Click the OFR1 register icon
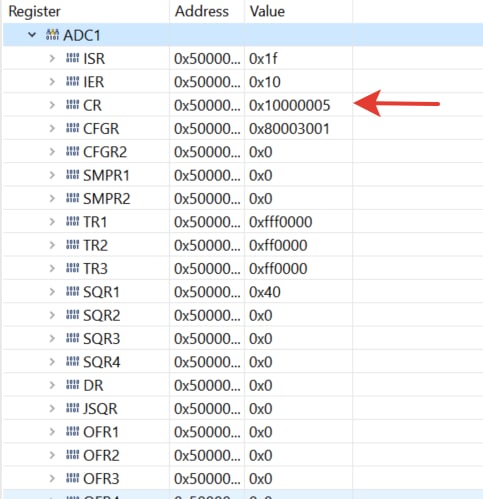 pos(72,431)
